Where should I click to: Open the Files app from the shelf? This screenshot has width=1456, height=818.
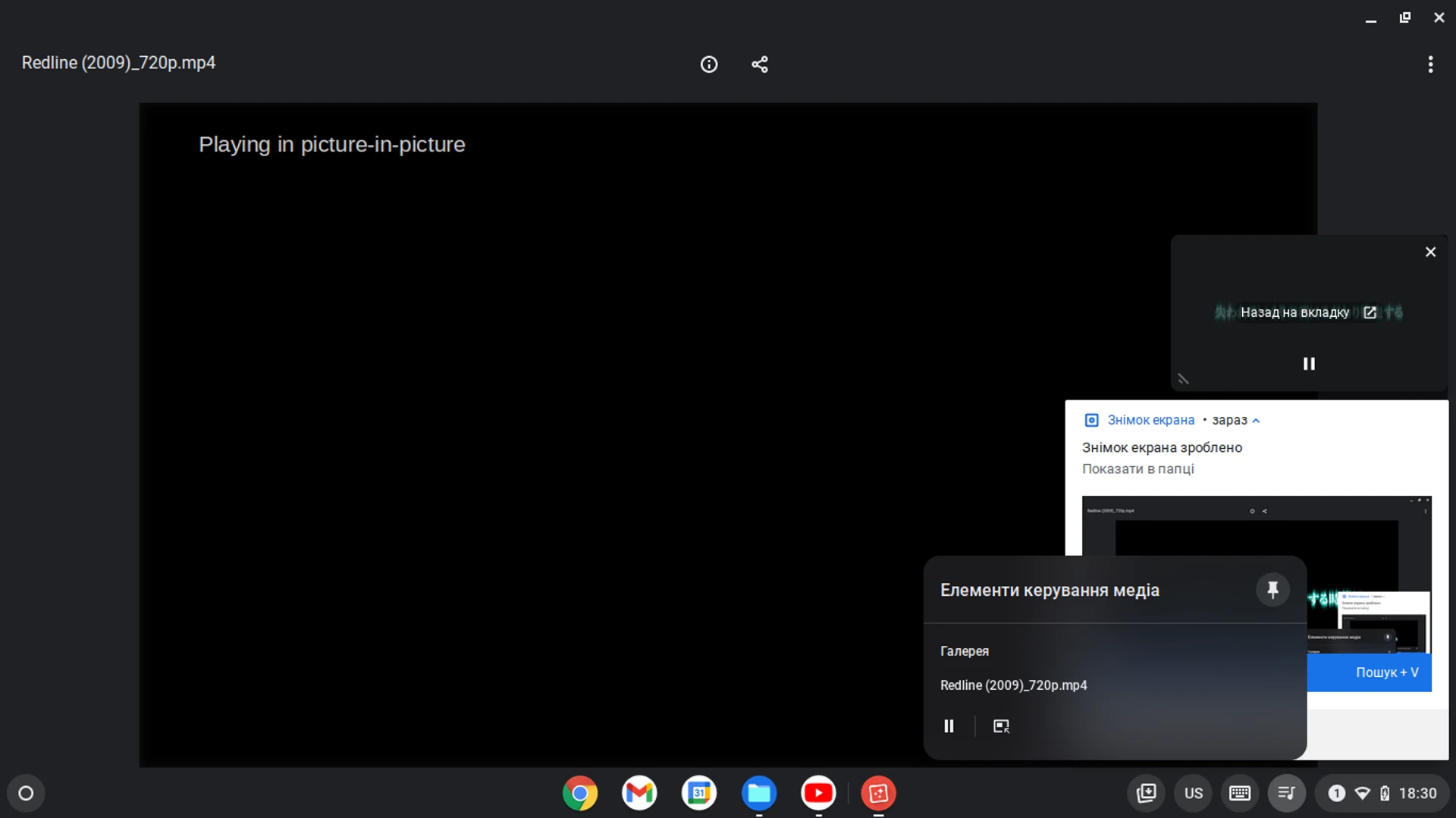click(759, 793)
